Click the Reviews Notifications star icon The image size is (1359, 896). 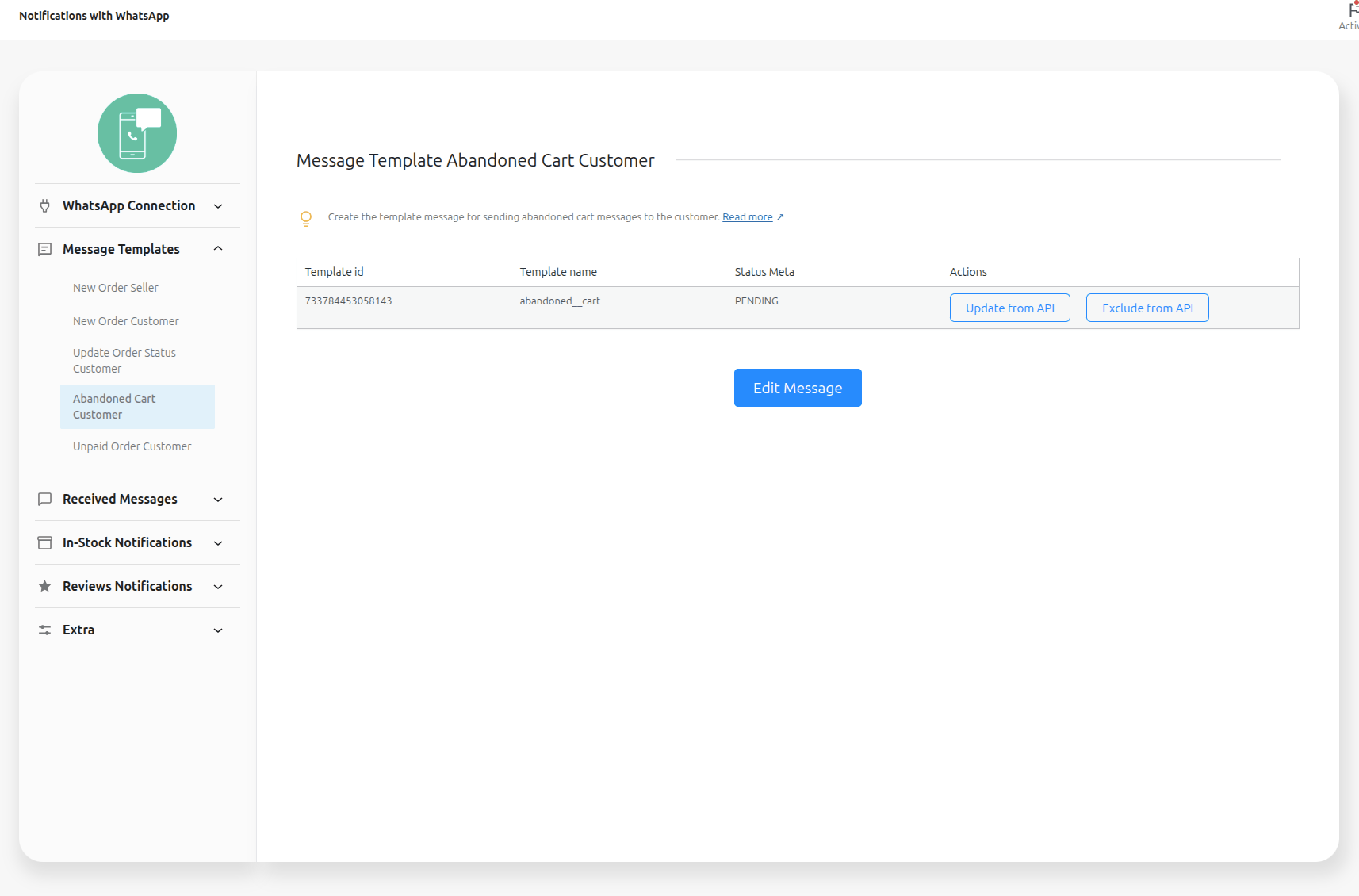(45, 587)
